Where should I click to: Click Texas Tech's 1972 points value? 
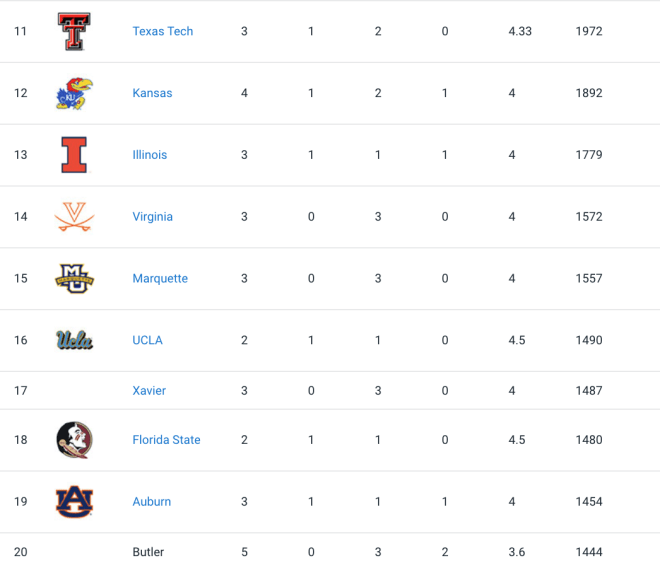pos(589,31)
